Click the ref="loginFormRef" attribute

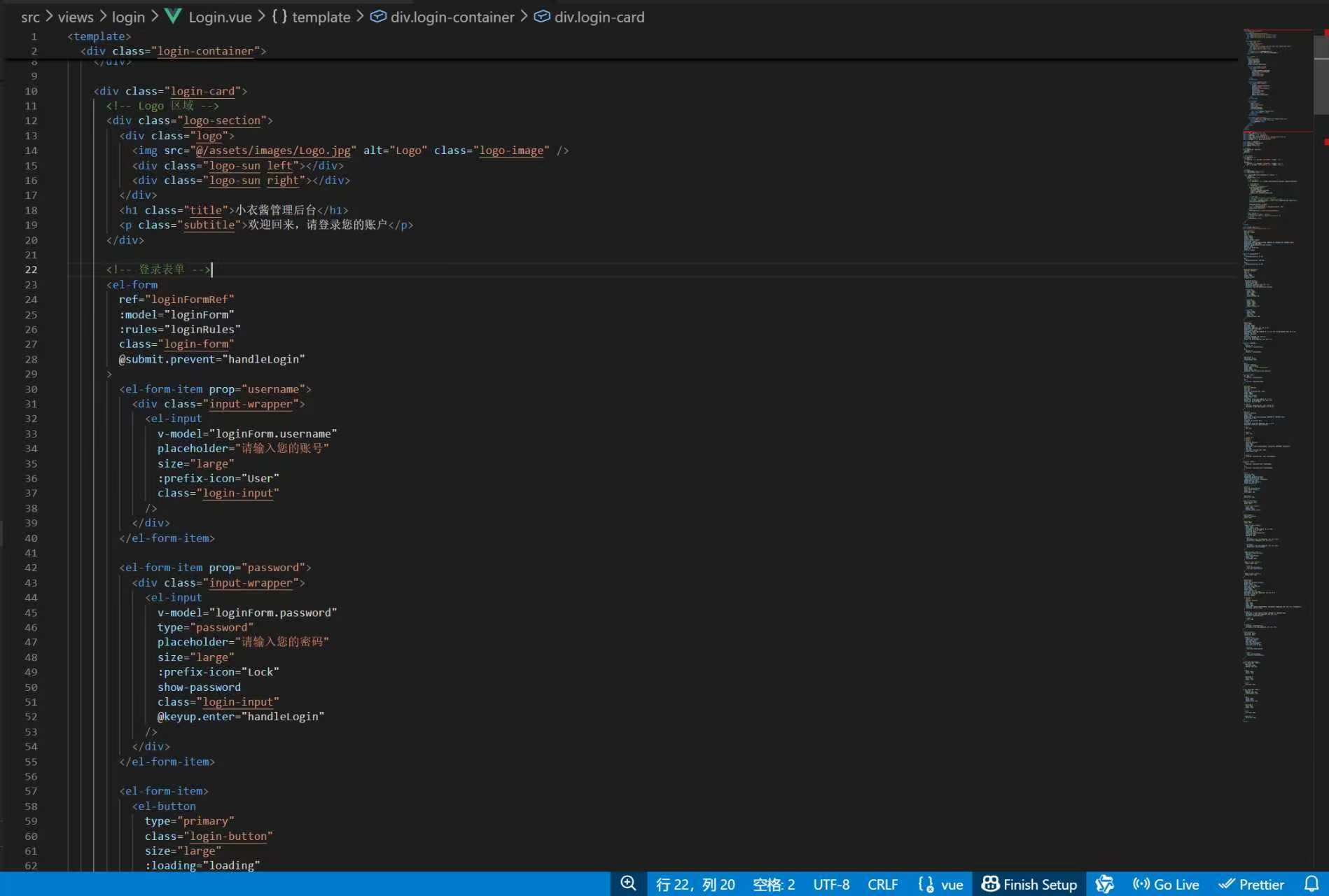[176, 300]
